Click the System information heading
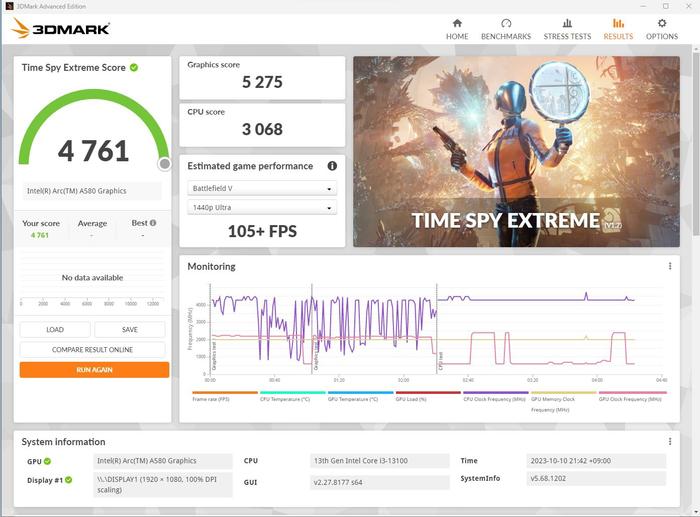This screenshot has height=517, width=700. point(63,442)
